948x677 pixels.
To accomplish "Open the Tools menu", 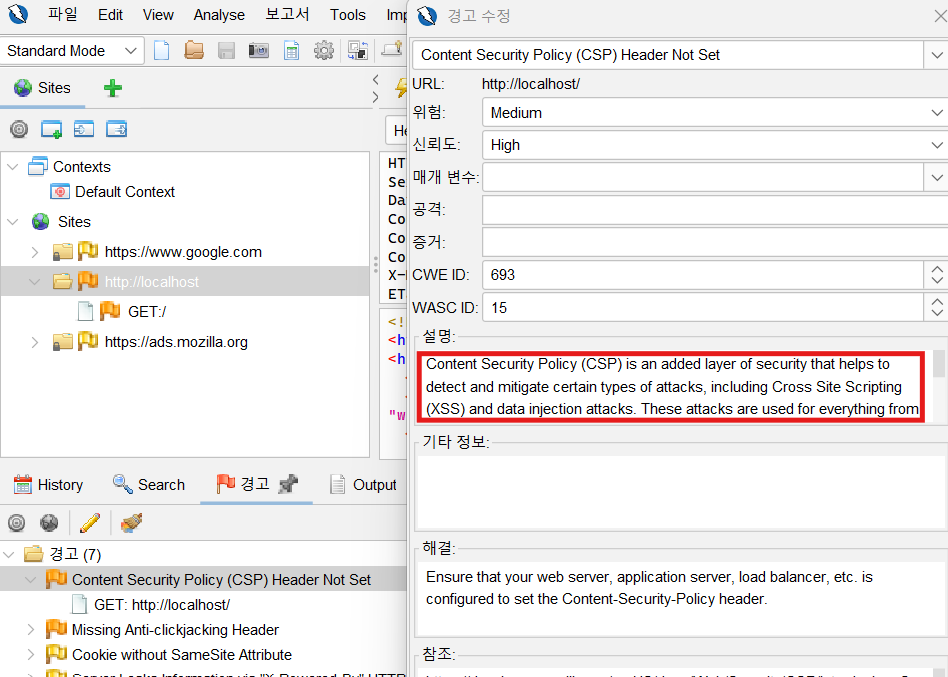I will tap(348, 15).
